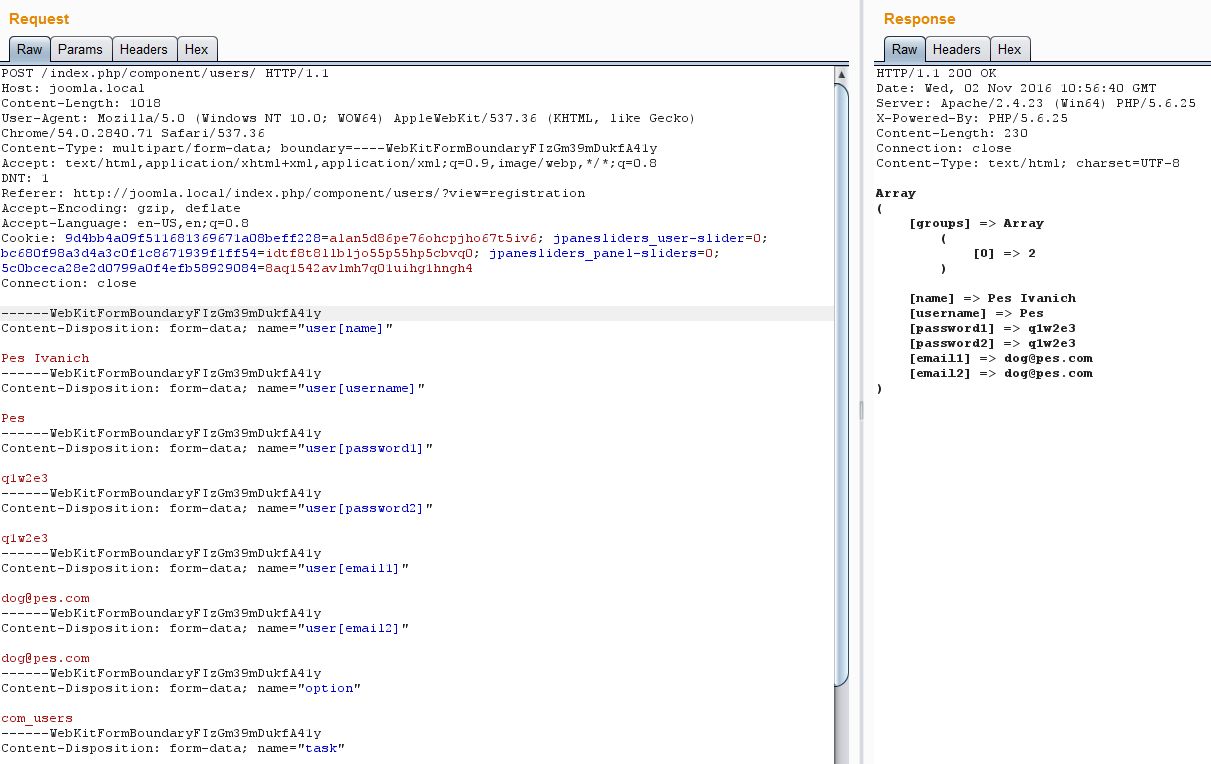Open the Hex view of the Response

pos(1009,49)
